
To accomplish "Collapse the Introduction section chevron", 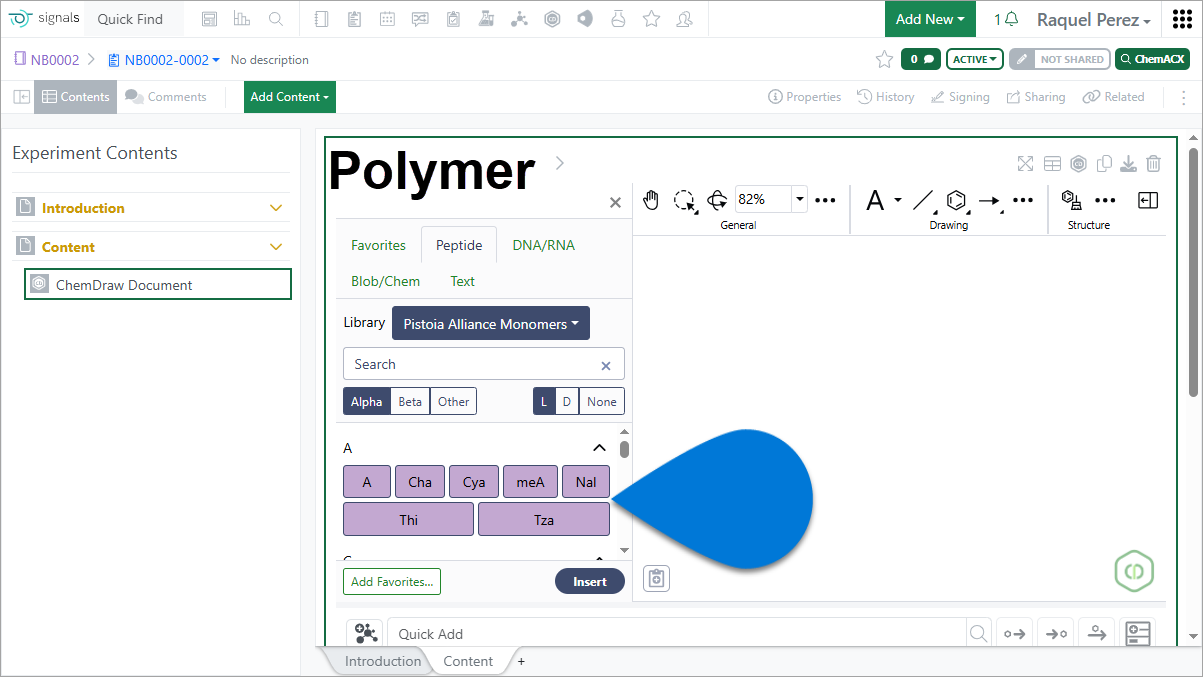I will [x=277, y=208].
